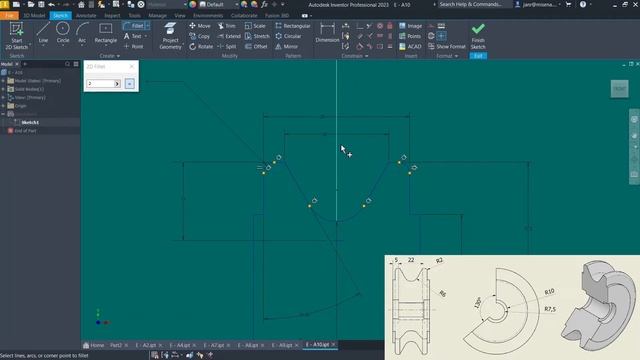Viewport: 640px width, 360px height.
Task: Select the Circle tool
Action: click(63, 33)
